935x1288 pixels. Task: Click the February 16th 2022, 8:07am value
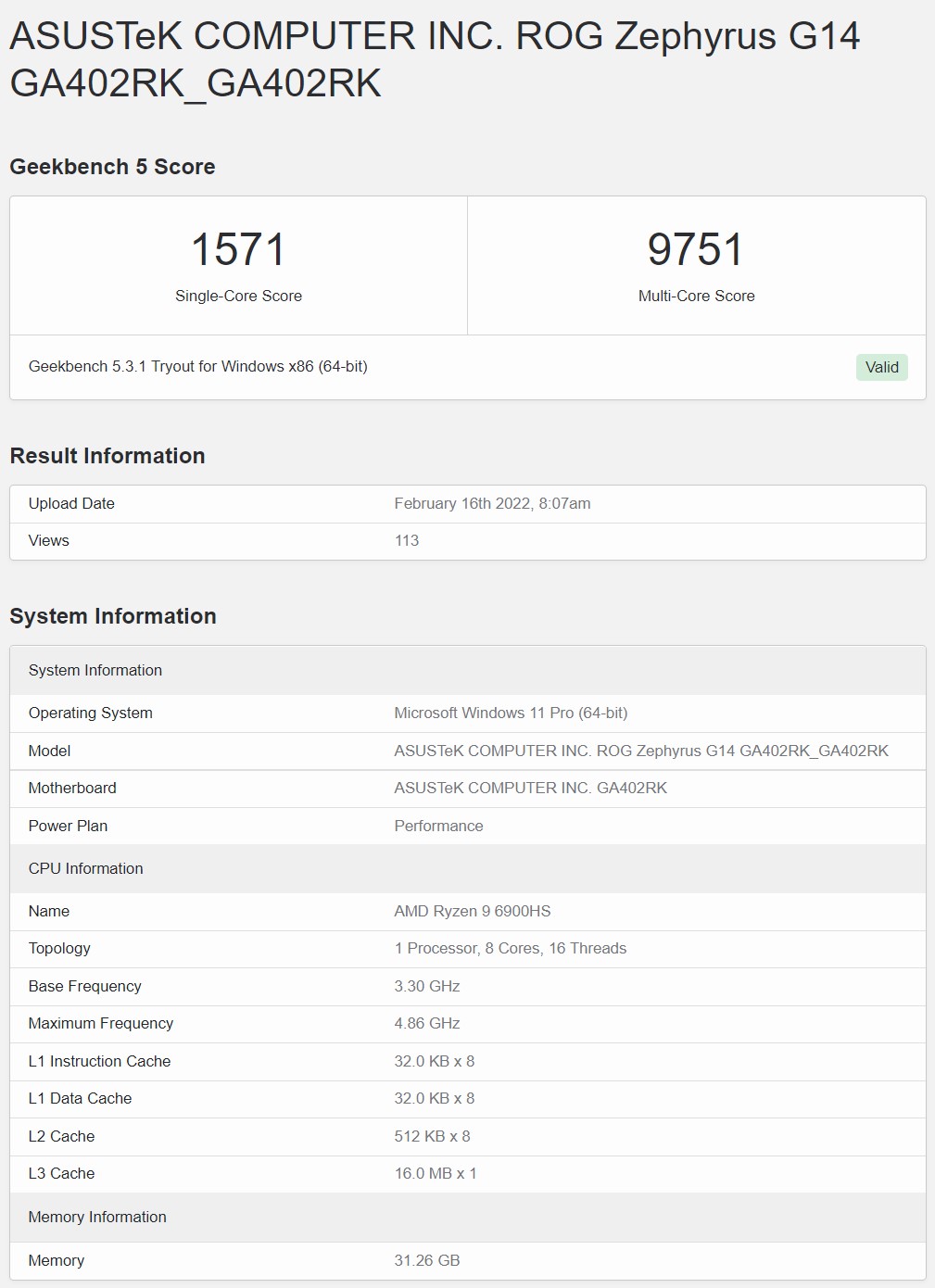tap(492, 503)
